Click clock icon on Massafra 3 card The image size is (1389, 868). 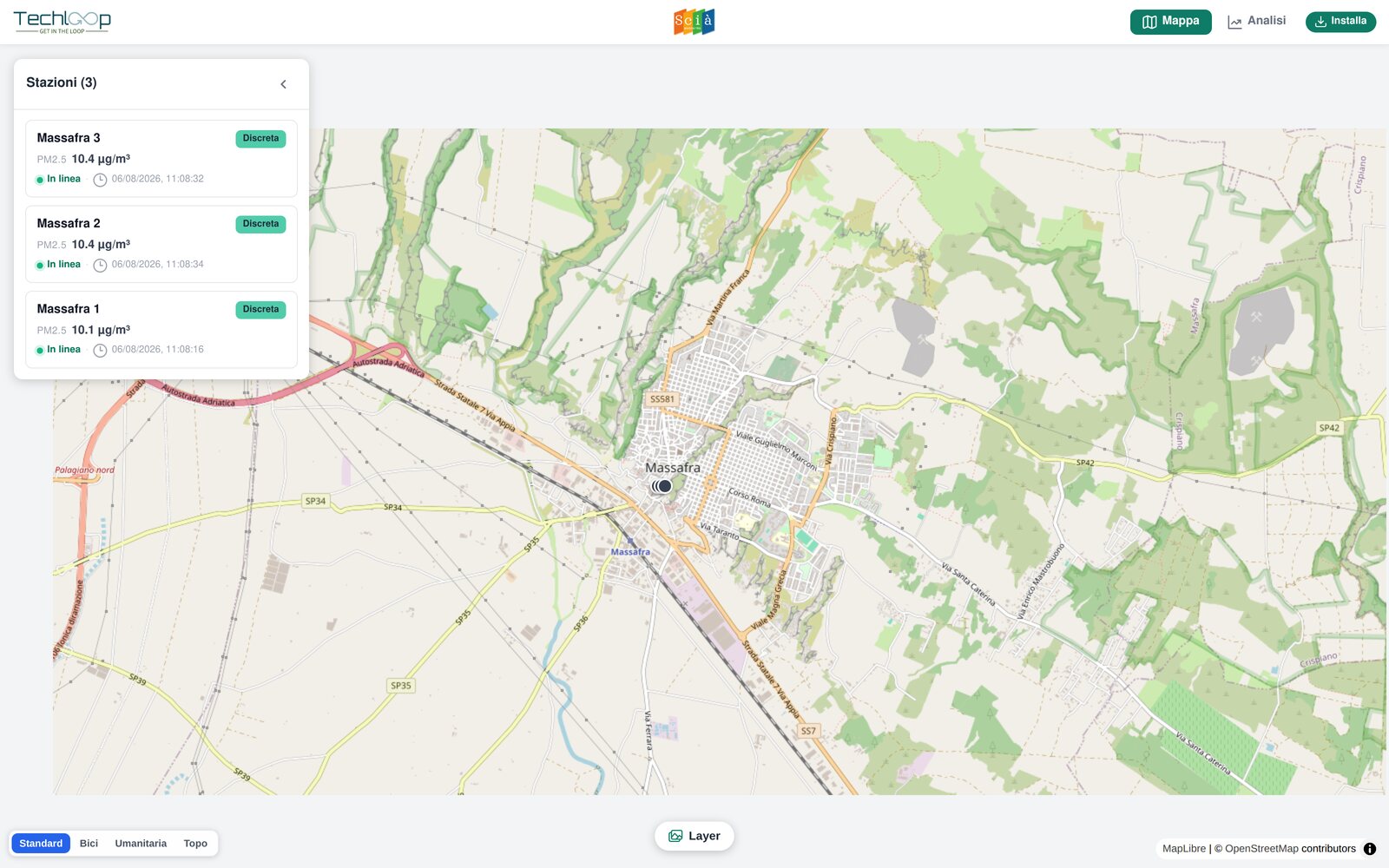100,180
